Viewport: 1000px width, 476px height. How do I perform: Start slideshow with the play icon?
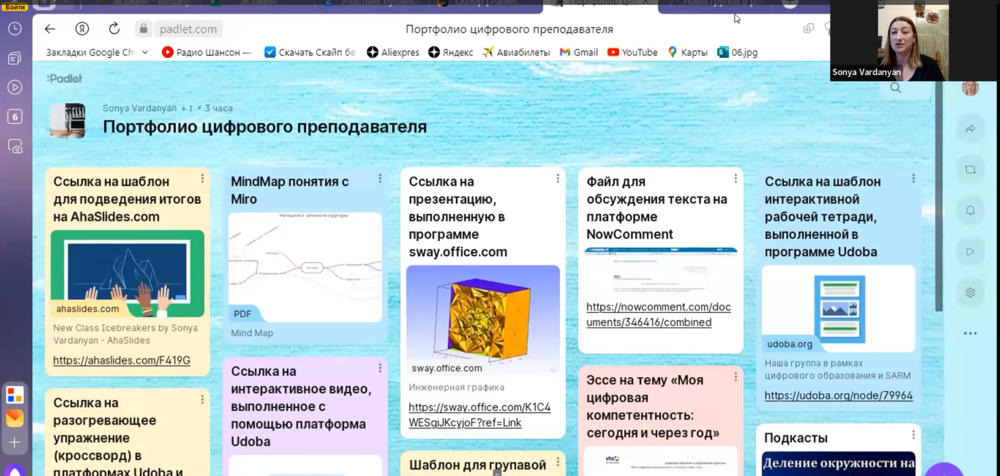click(969, 251)
